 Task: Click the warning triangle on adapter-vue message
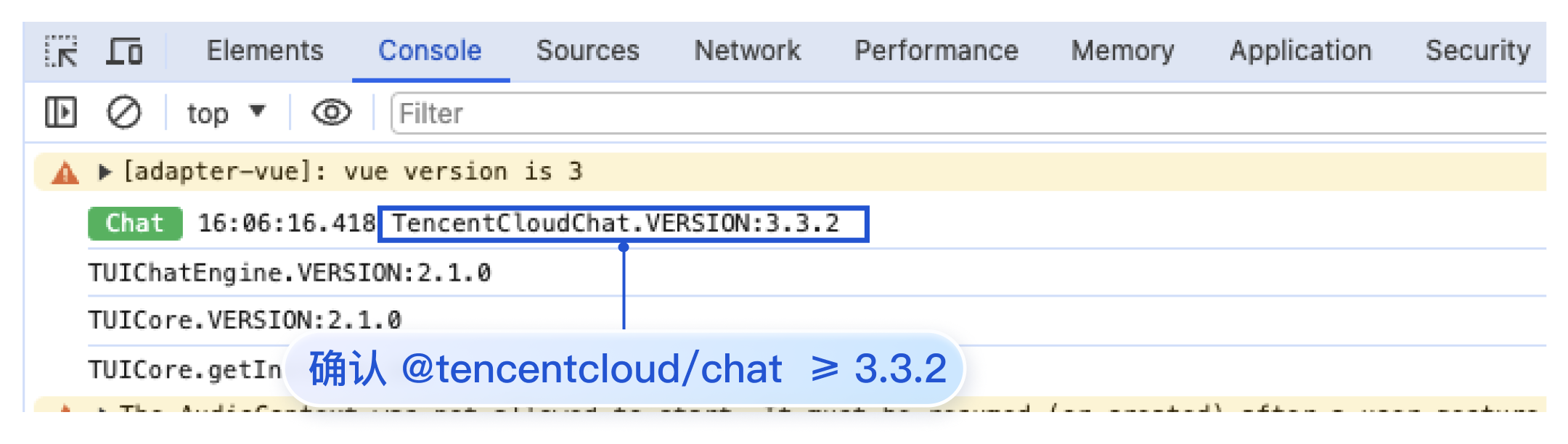click(x=65, y=173)
